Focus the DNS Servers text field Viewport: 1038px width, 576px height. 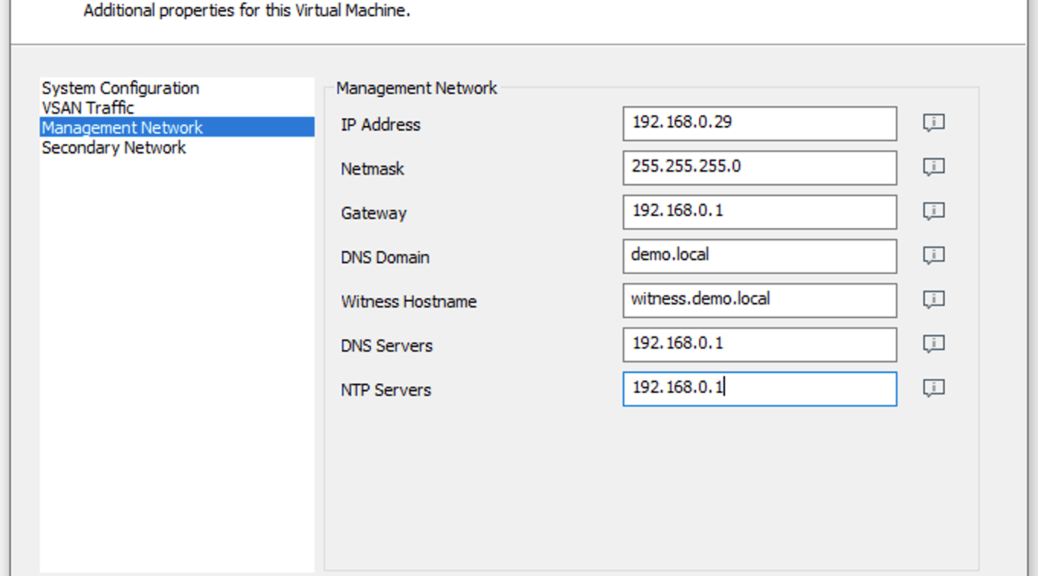(x=759, y=344)
